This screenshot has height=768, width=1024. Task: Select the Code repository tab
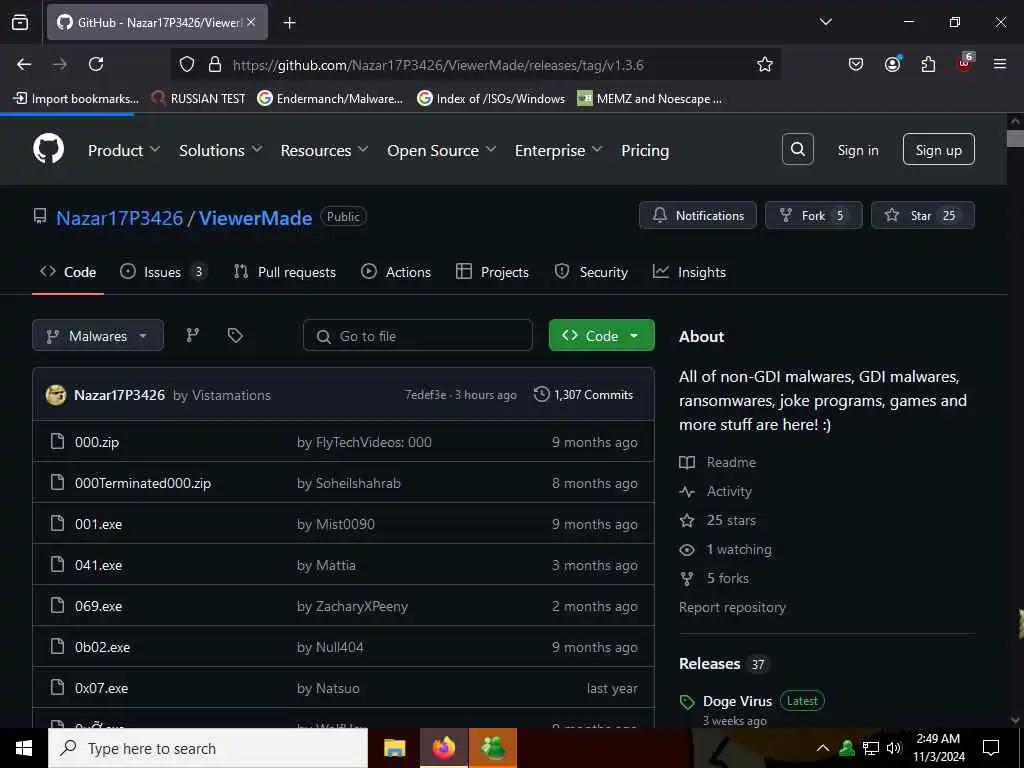point(68,272)
